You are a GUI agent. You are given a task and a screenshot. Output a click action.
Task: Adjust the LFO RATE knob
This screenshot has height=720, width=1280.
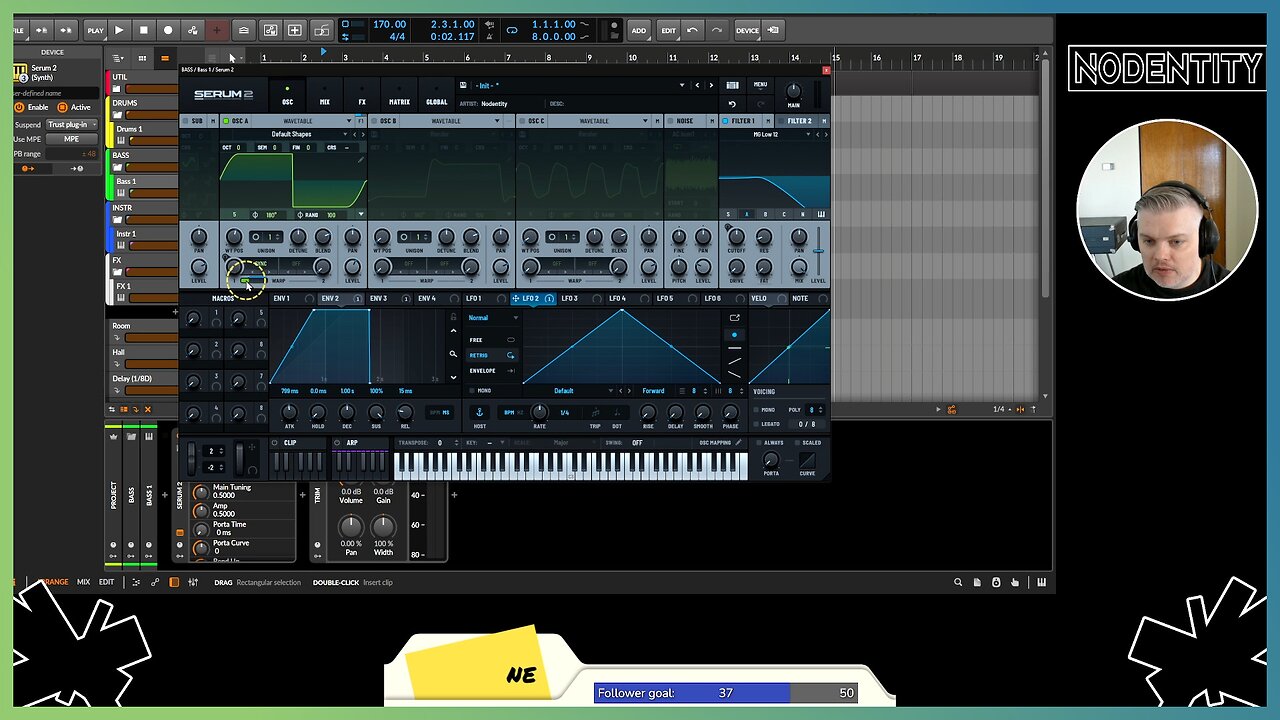(x=540, y=412)
